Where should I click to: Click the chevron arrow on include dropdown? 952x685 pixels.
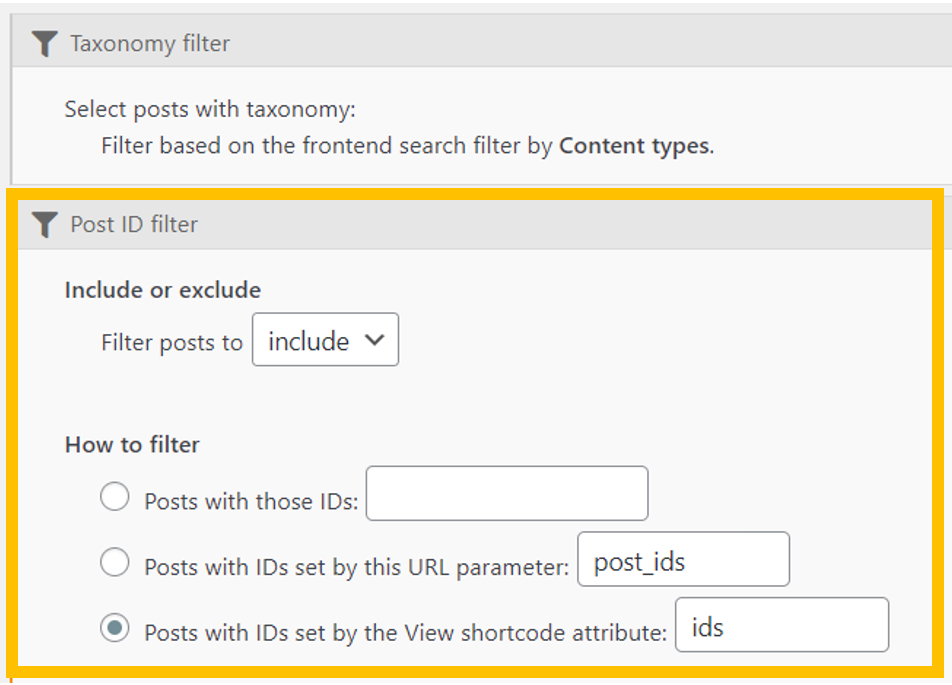[375, 340]
